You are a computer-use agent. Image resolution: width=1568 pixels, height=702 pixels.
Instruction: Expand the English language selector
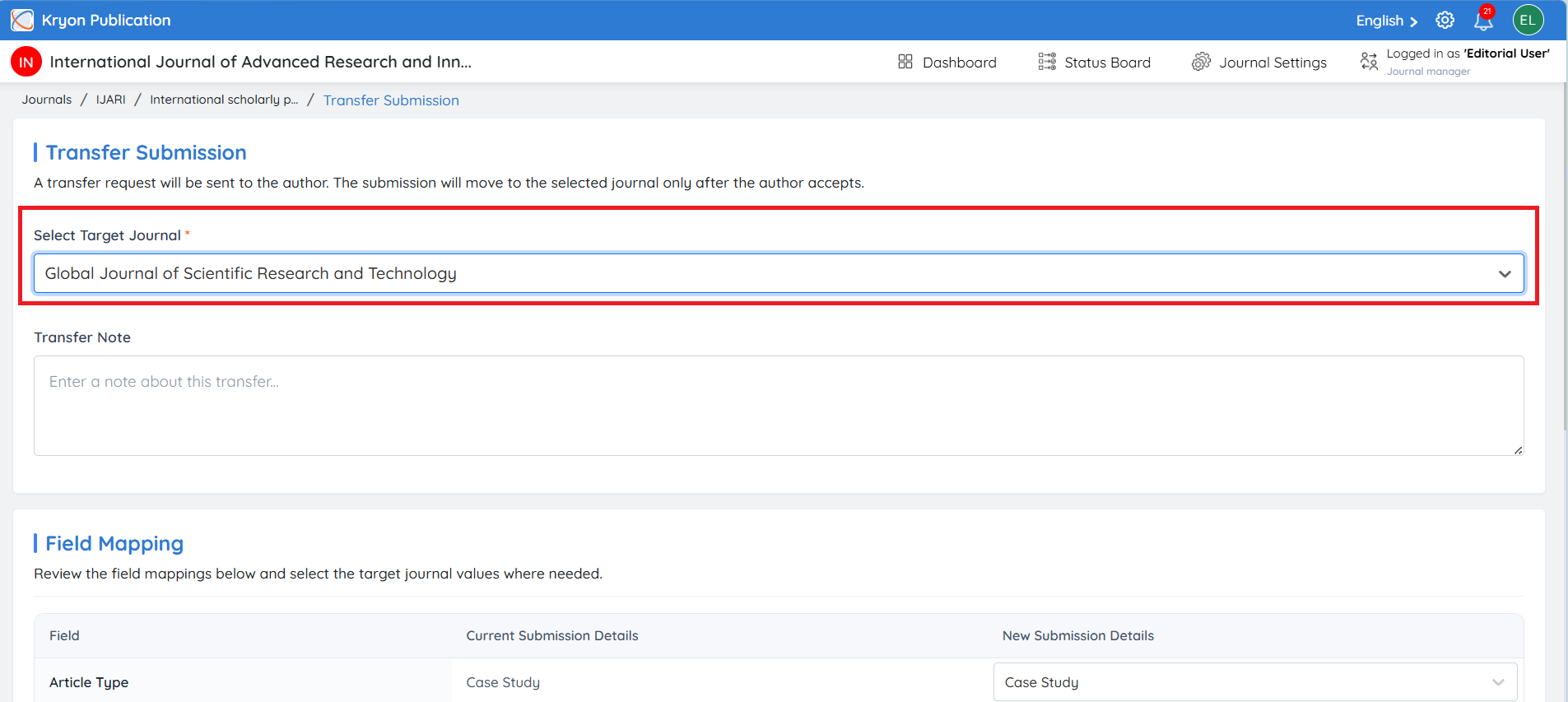point(1387,21)
